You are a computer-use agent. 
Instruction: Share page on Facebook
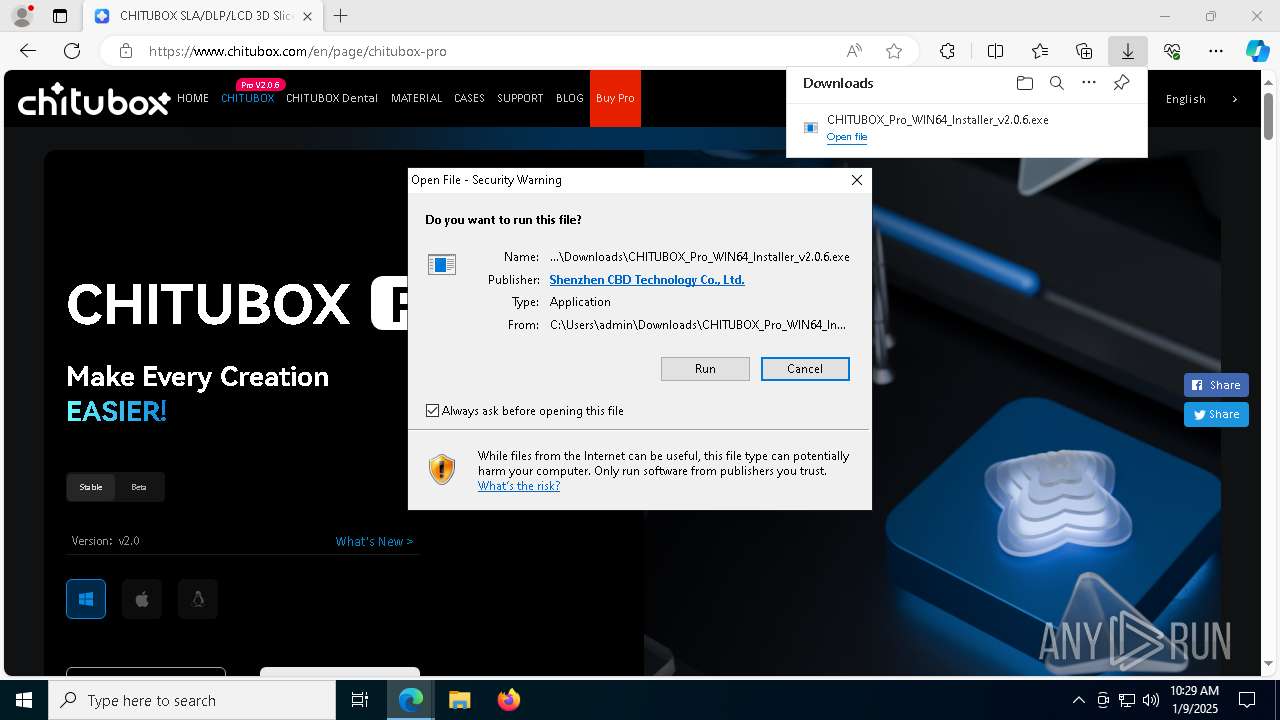point(1216,385)
